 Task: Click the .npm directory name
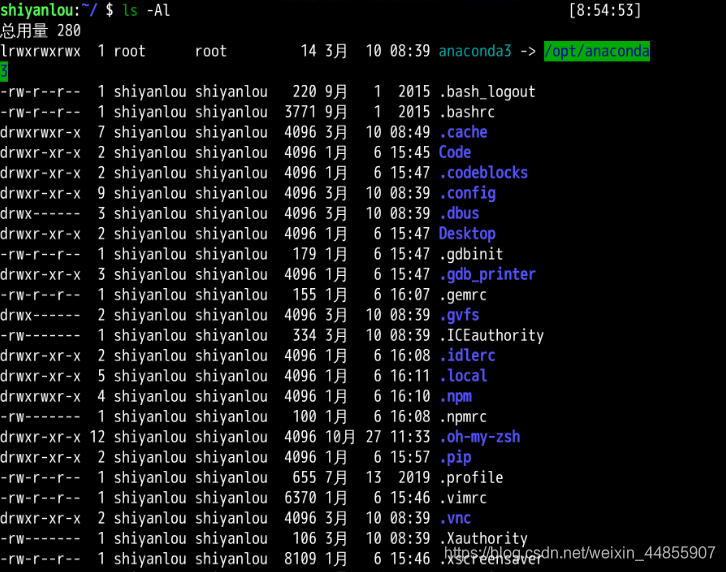455,397
